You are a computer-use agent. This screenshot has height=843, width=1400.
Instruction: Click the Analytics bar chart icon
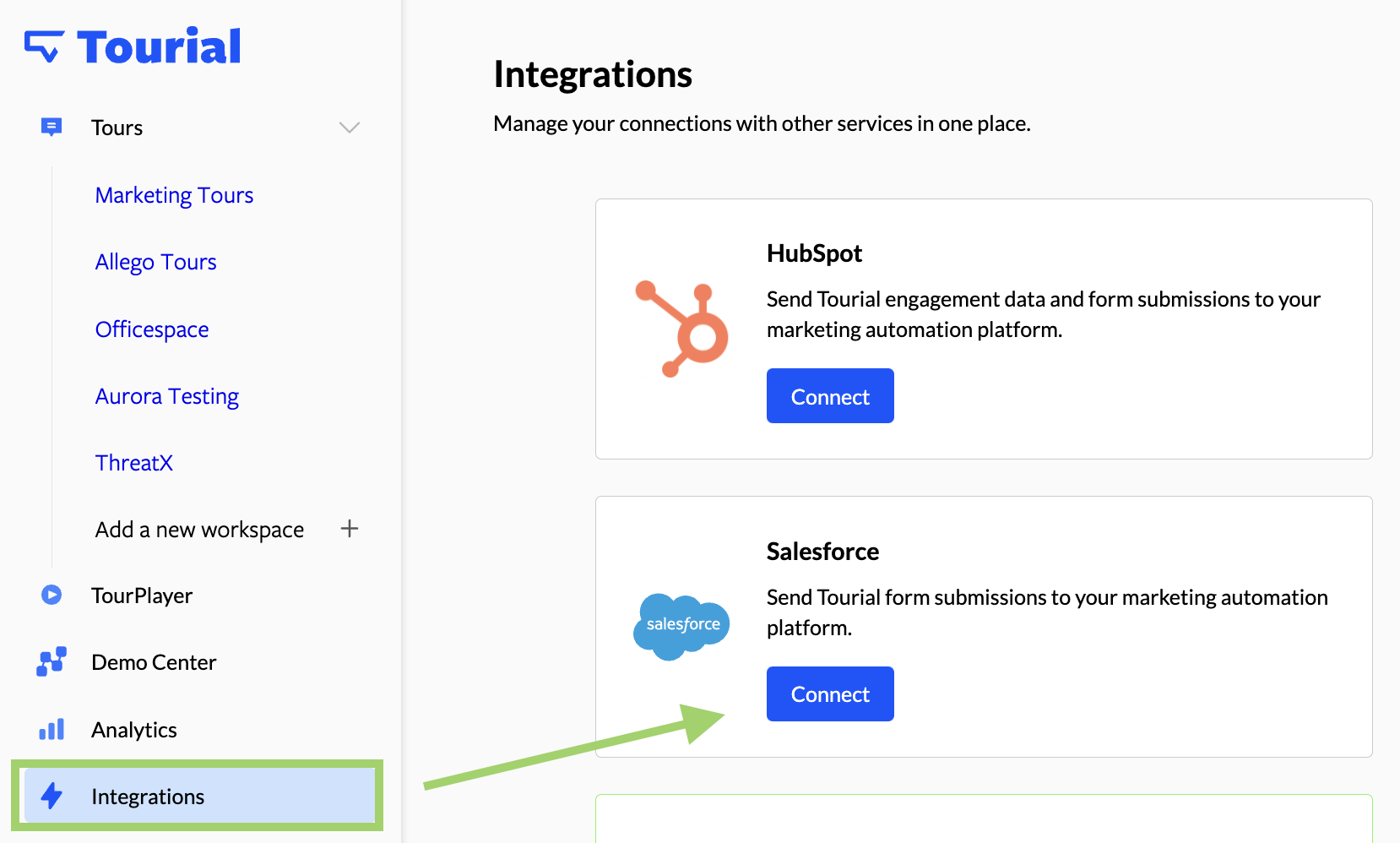point(52,730)
